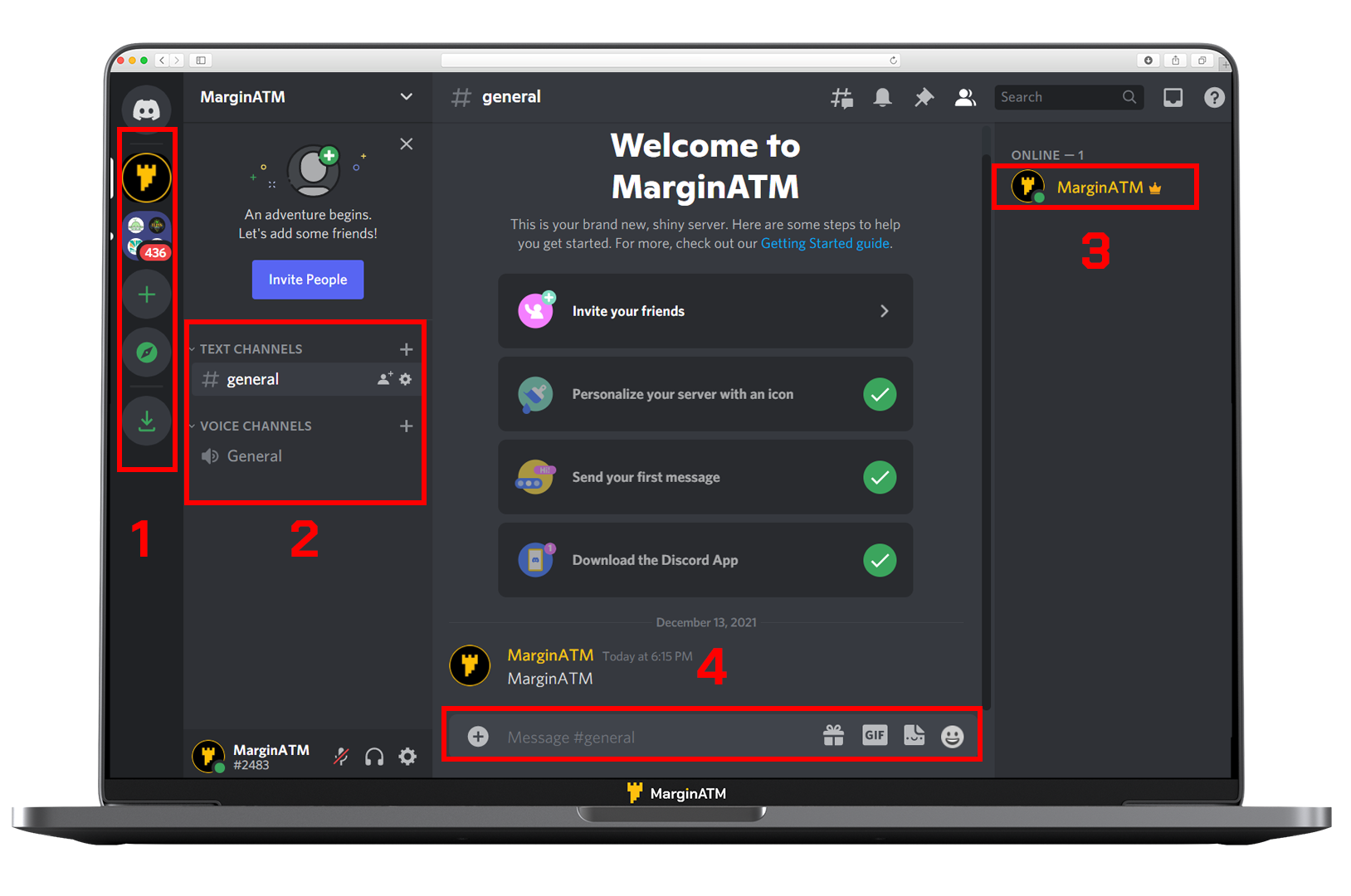Click the Search input field
1351x896 pixels.
1069,97
